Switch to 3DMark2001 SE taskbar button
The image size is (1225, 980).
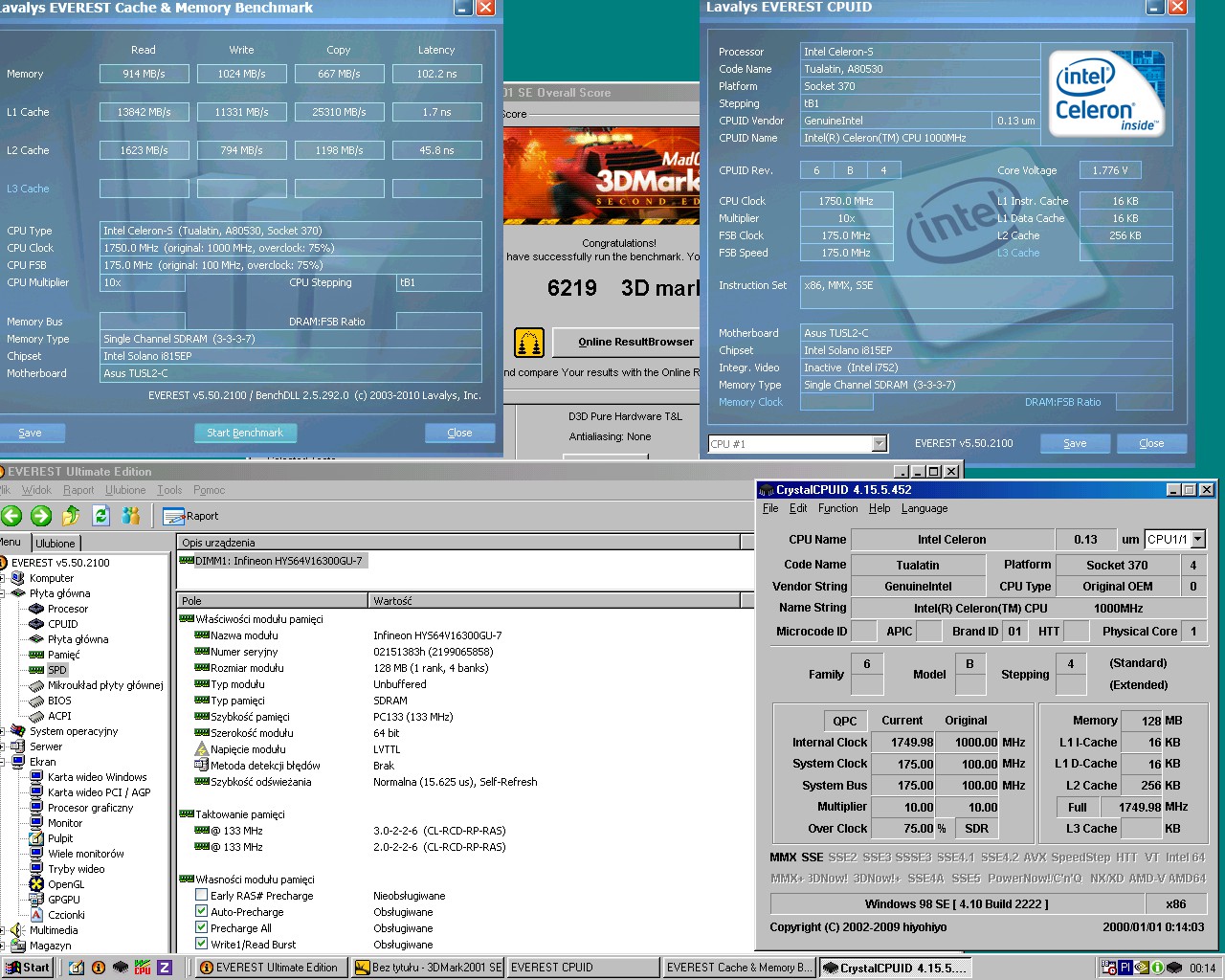pos(428,968)
